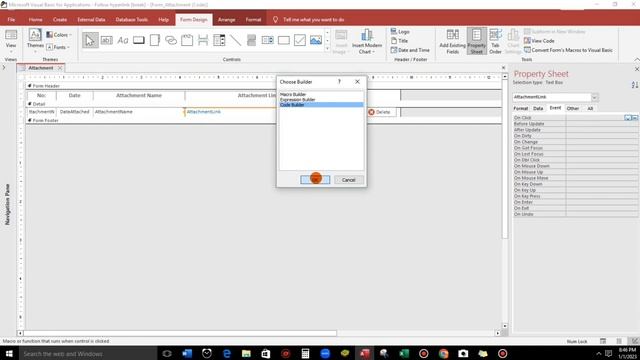This screenshot has height=360, width=640.
Task: Choose the Line control tool
Action: pos(235,40)
